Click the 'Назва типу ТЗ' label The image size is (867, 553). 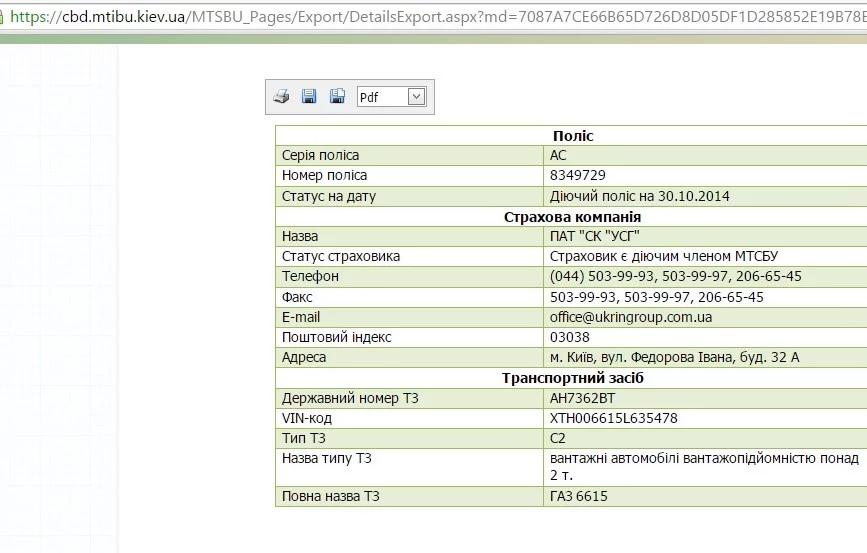tap(326, 458)
